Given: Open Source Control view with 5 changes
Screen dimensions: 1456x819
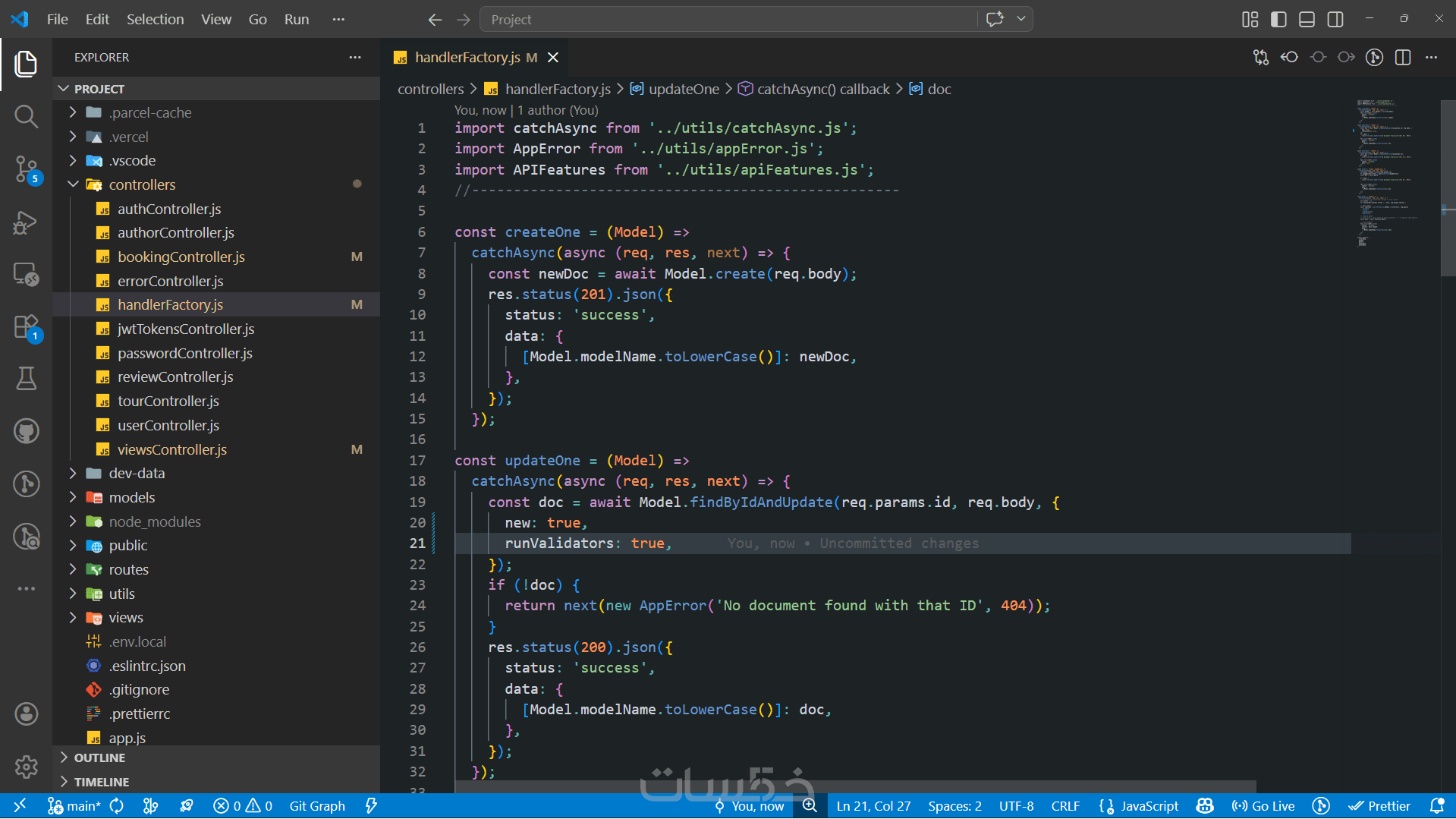Looking at the screenshot, I should tap(26, 169).
